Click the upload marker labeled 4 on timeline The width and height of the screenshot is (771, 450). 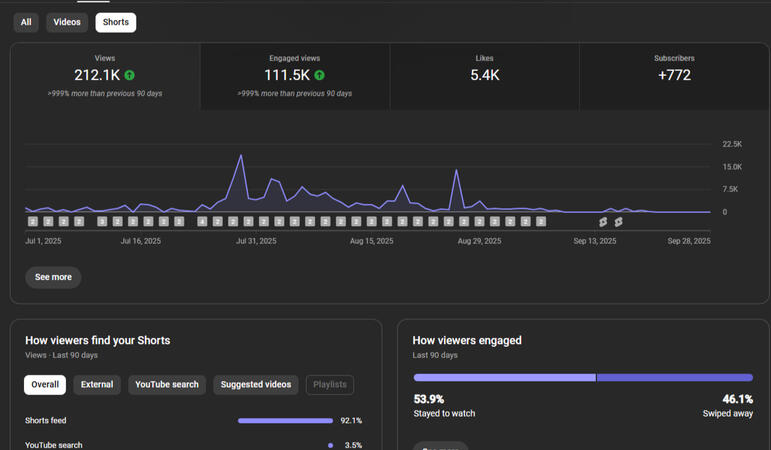coord(202,222)
